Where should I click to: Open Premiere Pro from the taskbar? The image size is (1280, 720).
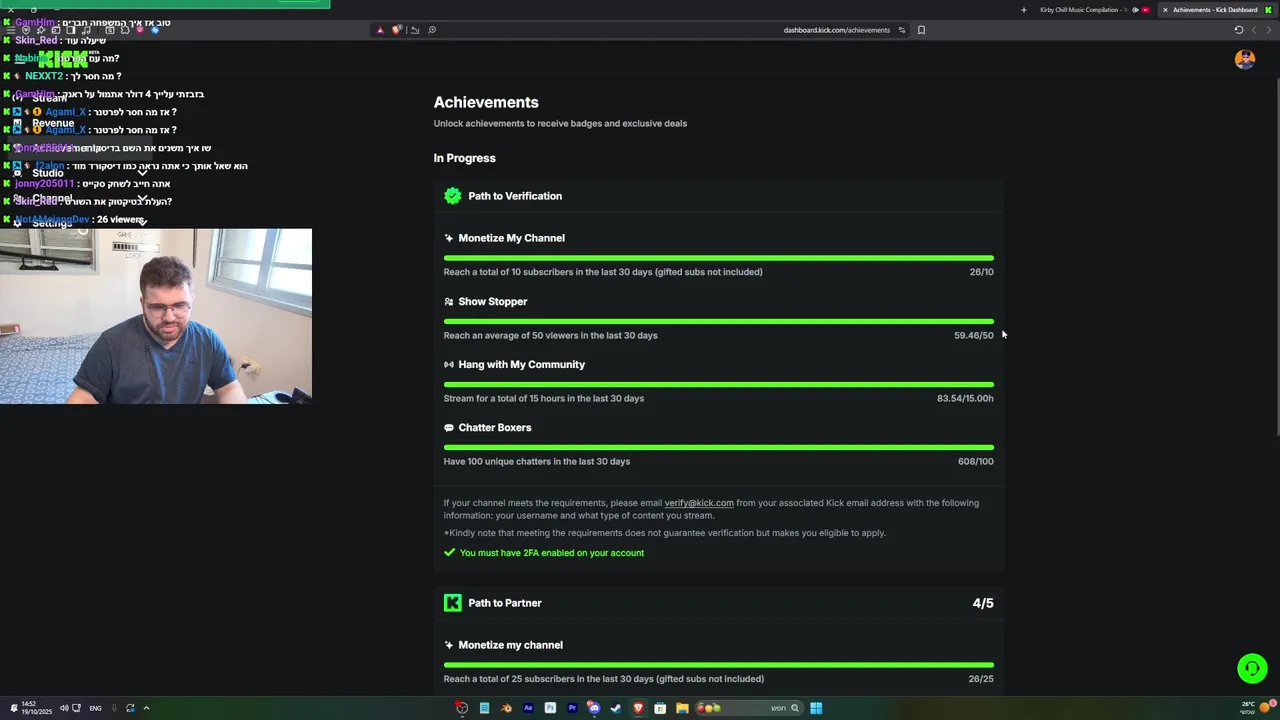(x=572, y=708)
